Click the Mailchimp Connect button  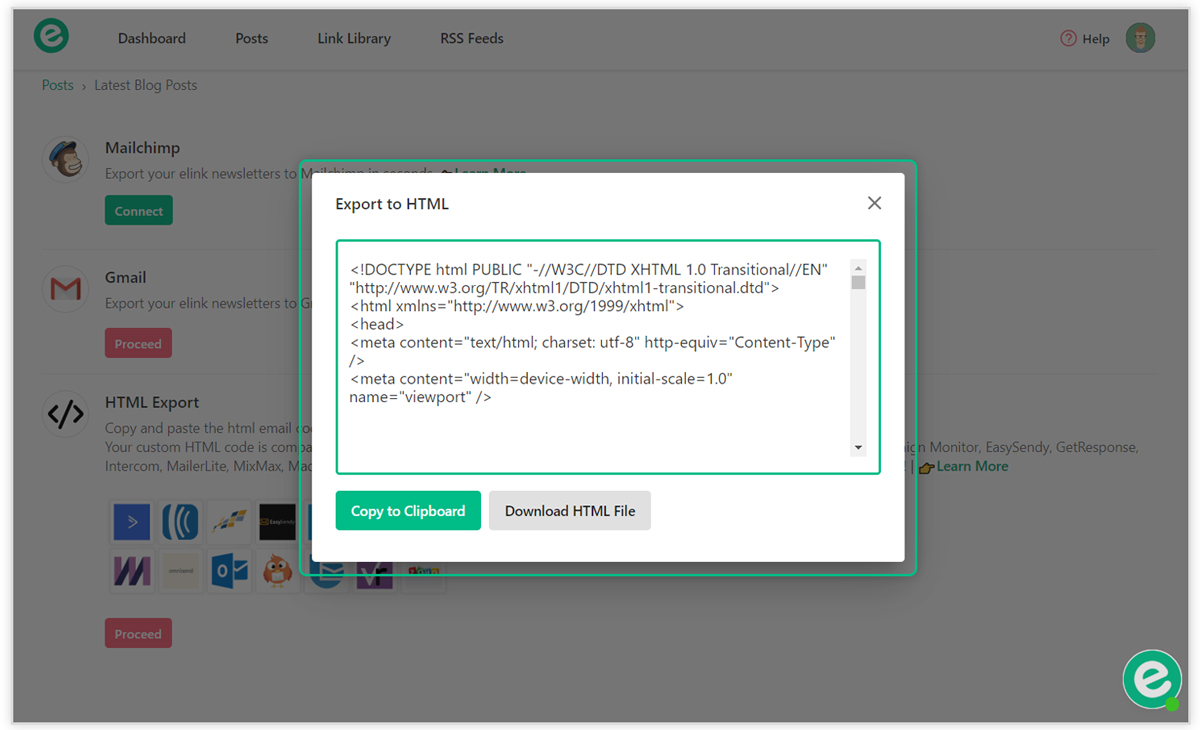[x=139, y=211]
